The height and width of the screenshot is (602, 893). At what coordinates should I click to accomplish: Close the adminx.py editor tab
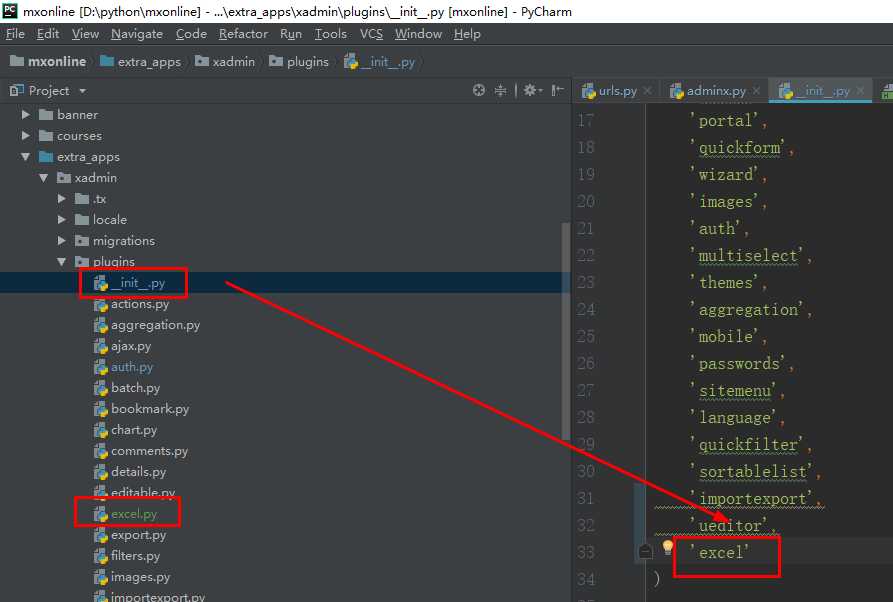(x=756, y=91)
